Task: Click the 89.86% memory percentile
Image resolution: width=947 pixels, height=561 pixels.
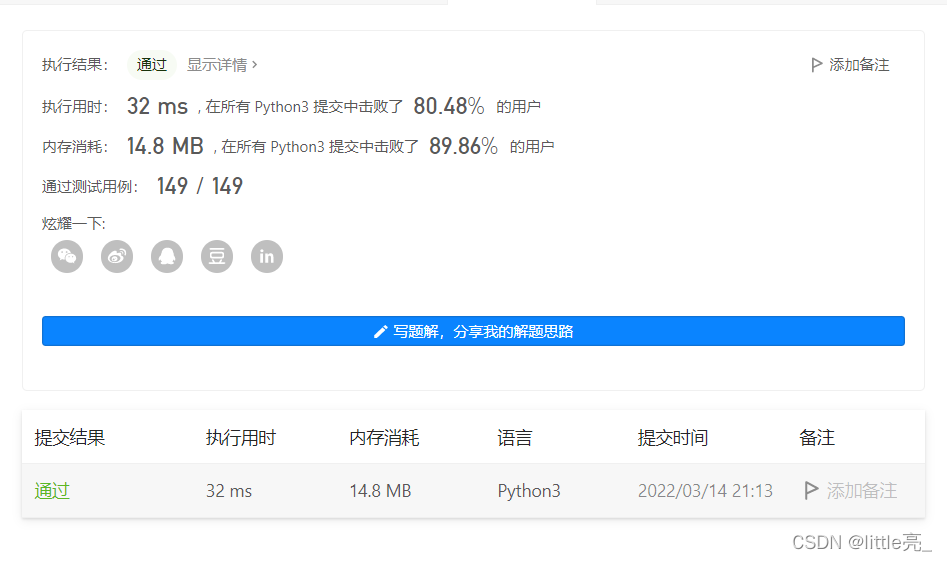Action: click(463, 146)
